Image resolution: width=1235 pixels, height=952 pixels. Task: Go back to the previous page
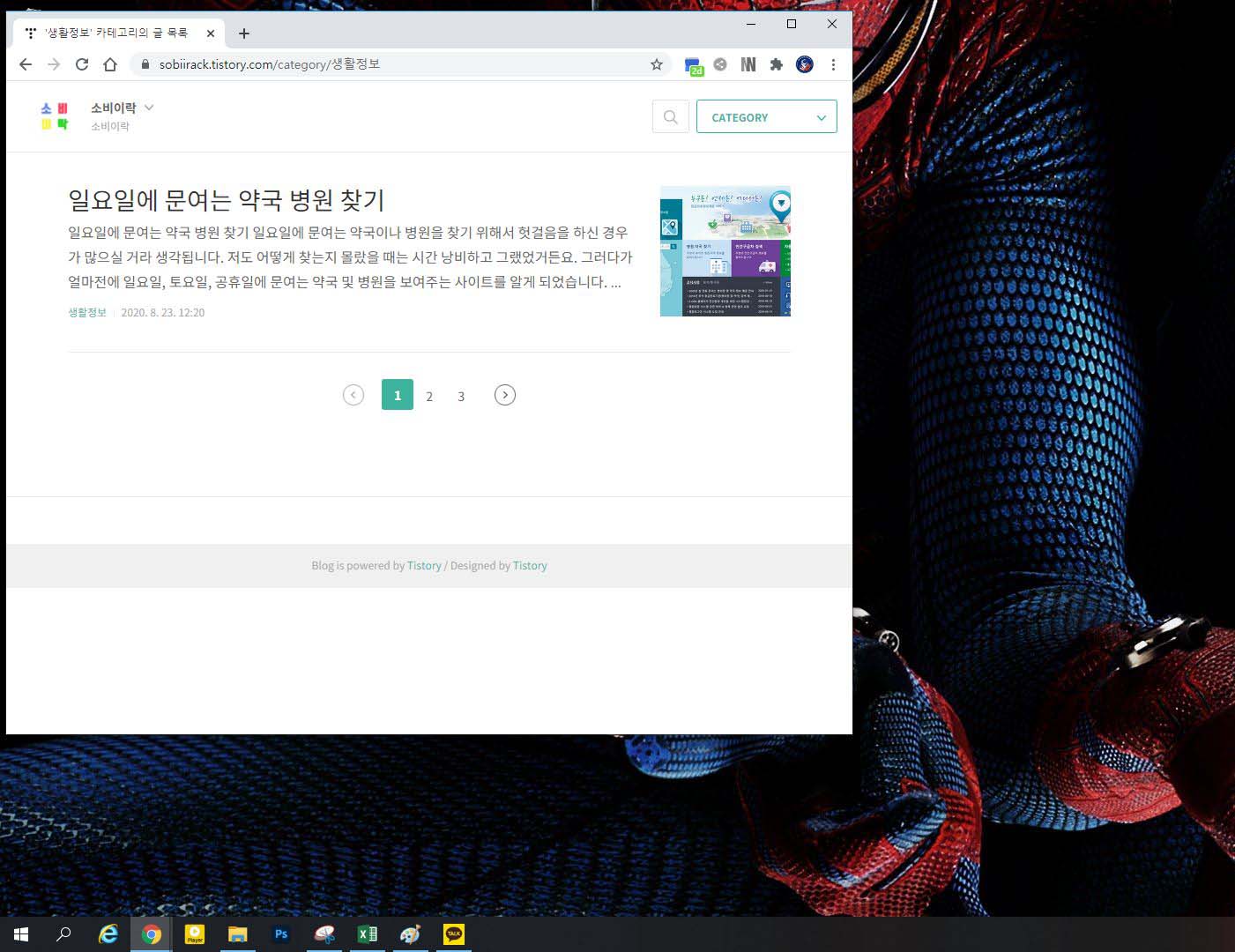click(x=26, y=64)
